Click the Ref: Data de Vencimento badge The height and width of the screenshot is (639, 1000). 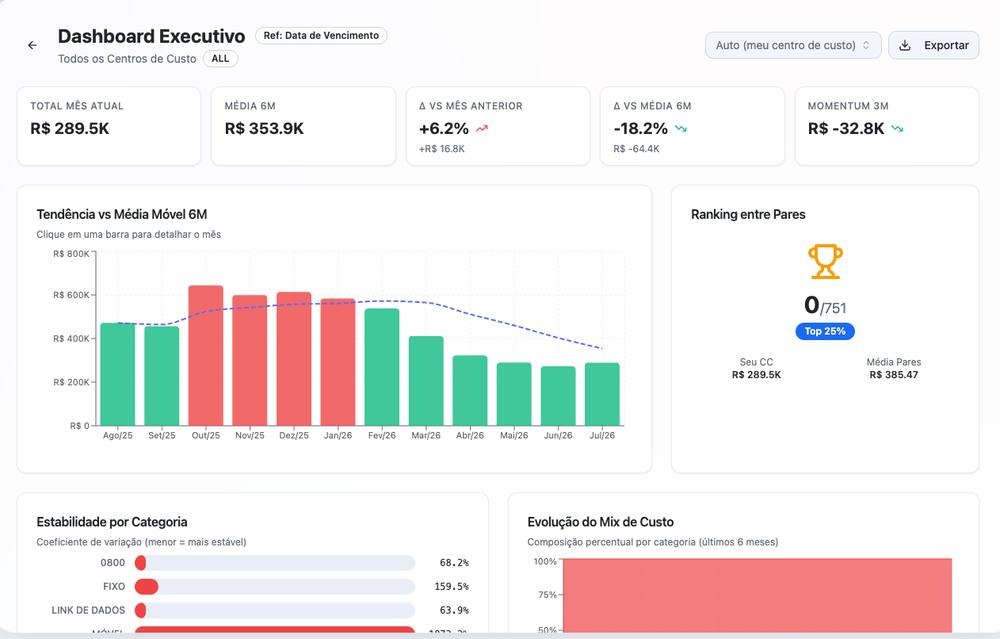click(x=321, y=36)
